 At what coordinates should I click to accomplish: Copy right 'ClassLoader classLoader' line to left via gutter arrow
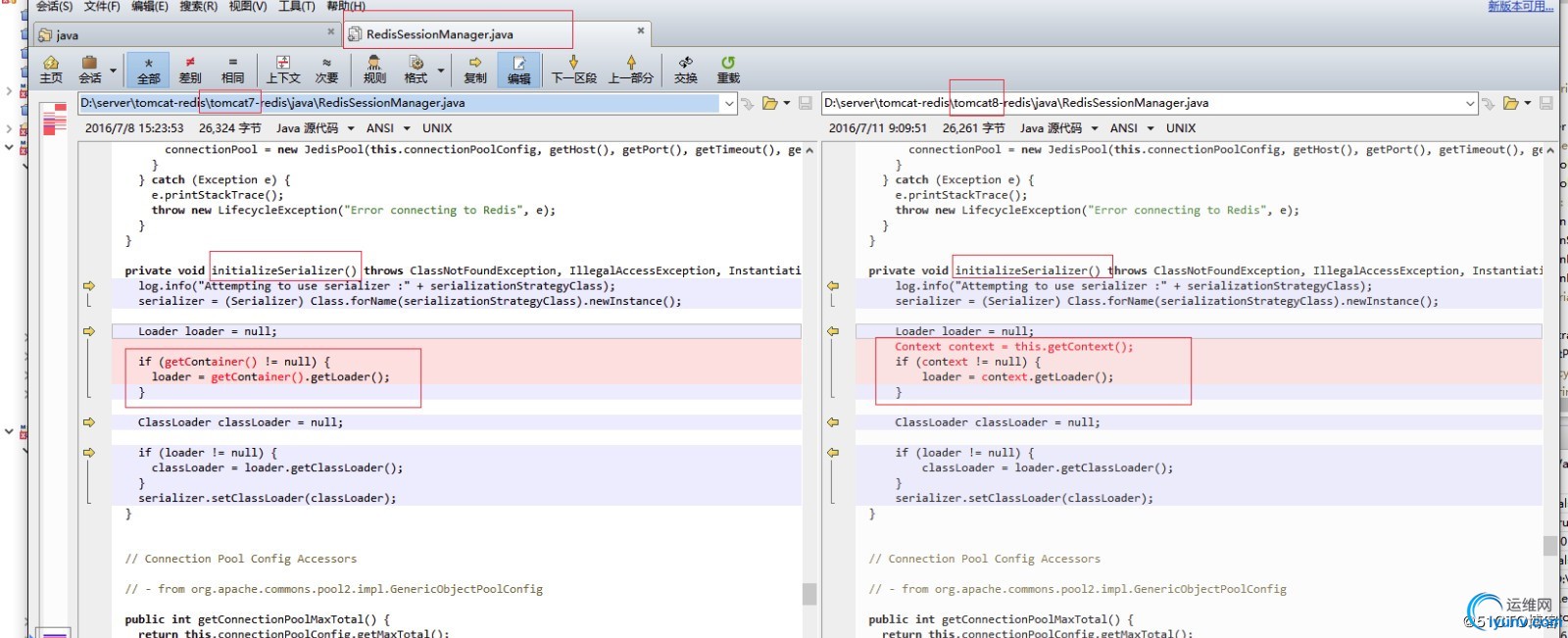833,422
